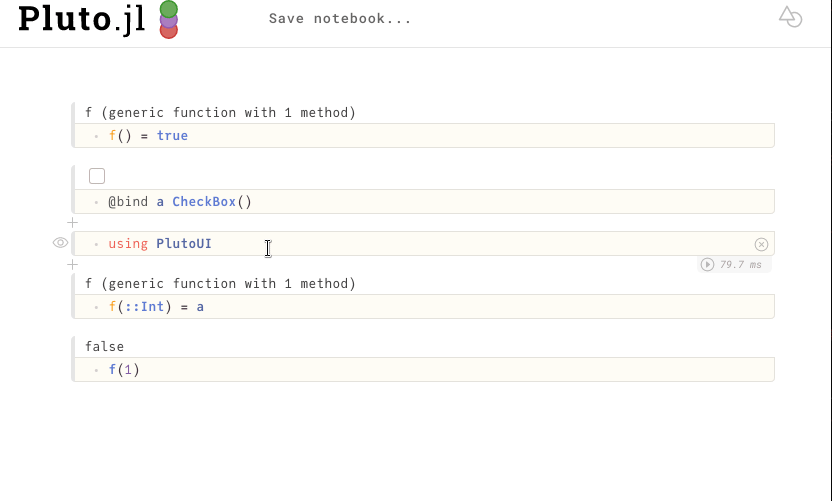Click output above f() = true cell
This screenshot has height=501, width=832.
[x=220, y=113]
